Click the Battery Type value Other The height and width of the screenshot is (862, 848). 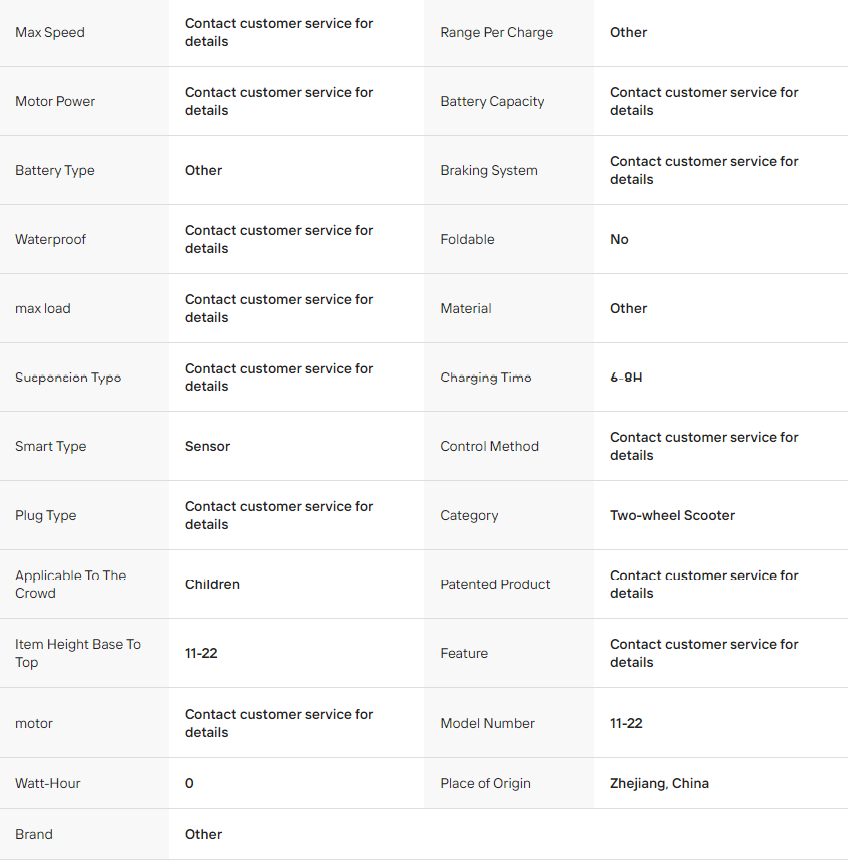[x=203, y=170]
